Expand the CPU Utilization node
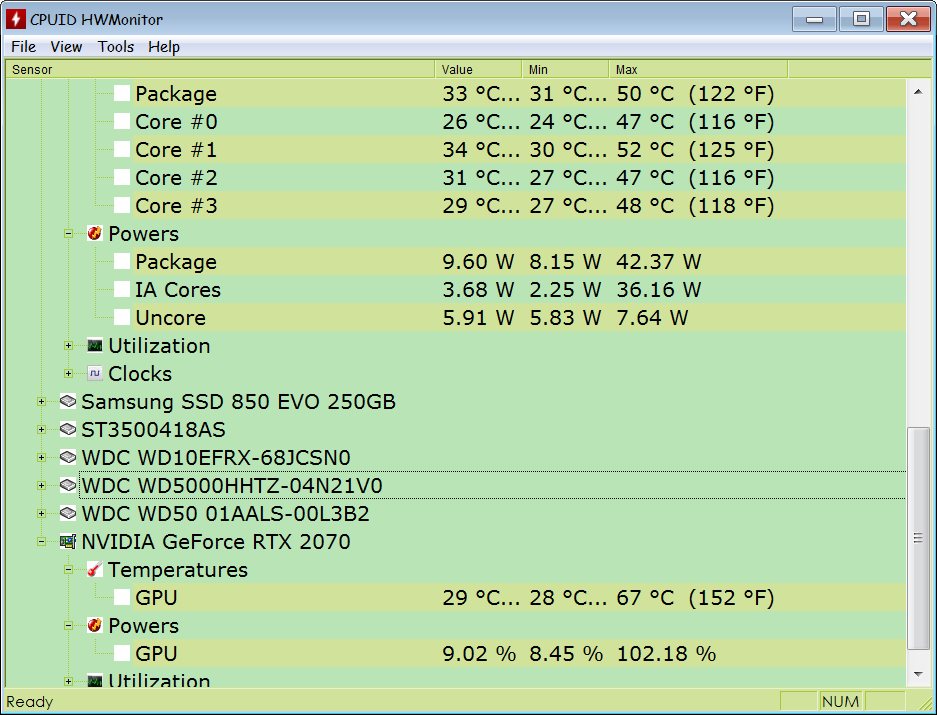 pos(68,345)
